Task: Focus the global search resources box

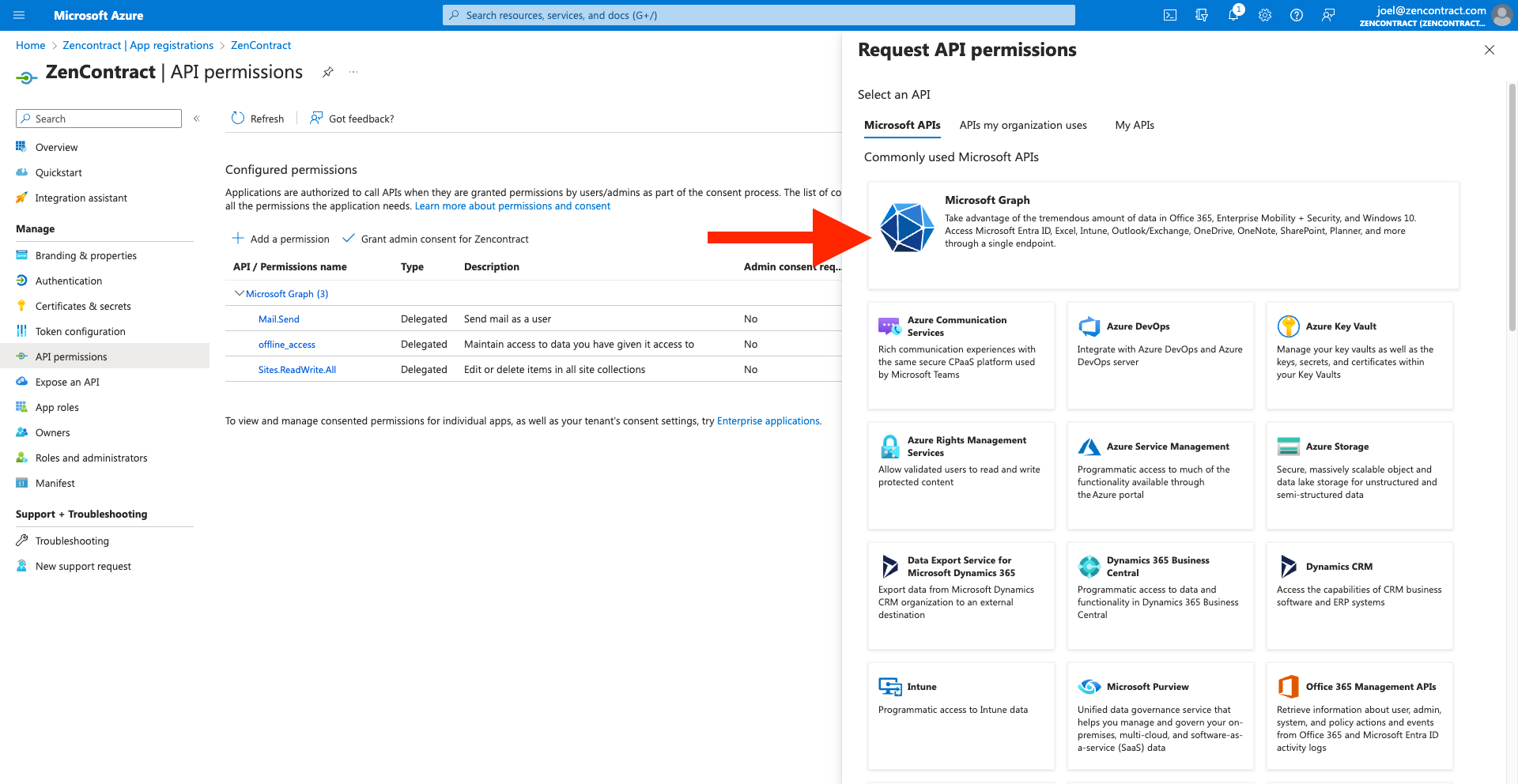Action: 759,15
